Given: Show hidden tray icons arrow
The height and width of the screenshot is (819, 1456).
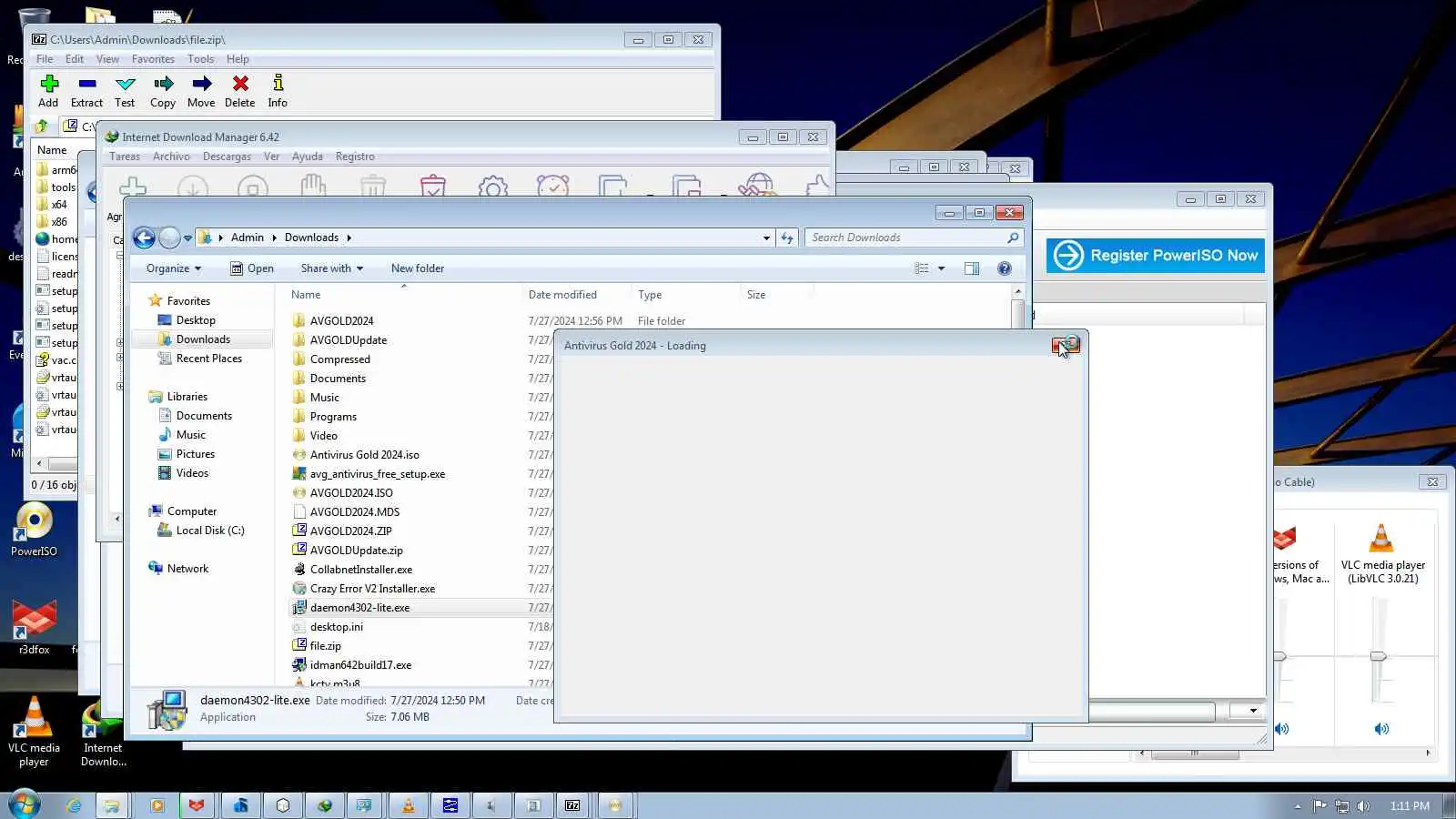Looking at the screenshot, I should coord(1298,806).
